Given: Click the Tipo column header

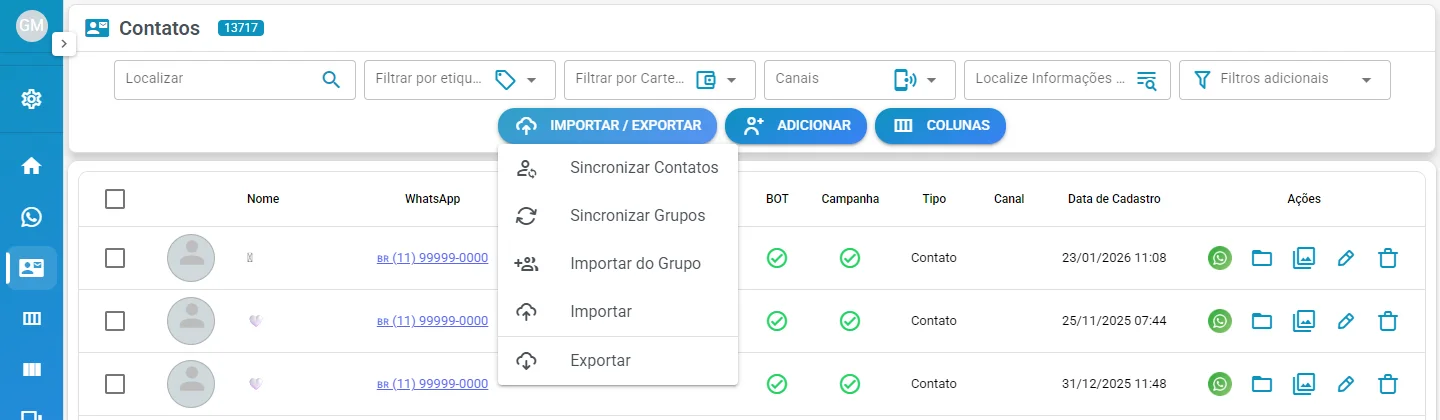Looking at the screenshot, I should coord(934,199).
